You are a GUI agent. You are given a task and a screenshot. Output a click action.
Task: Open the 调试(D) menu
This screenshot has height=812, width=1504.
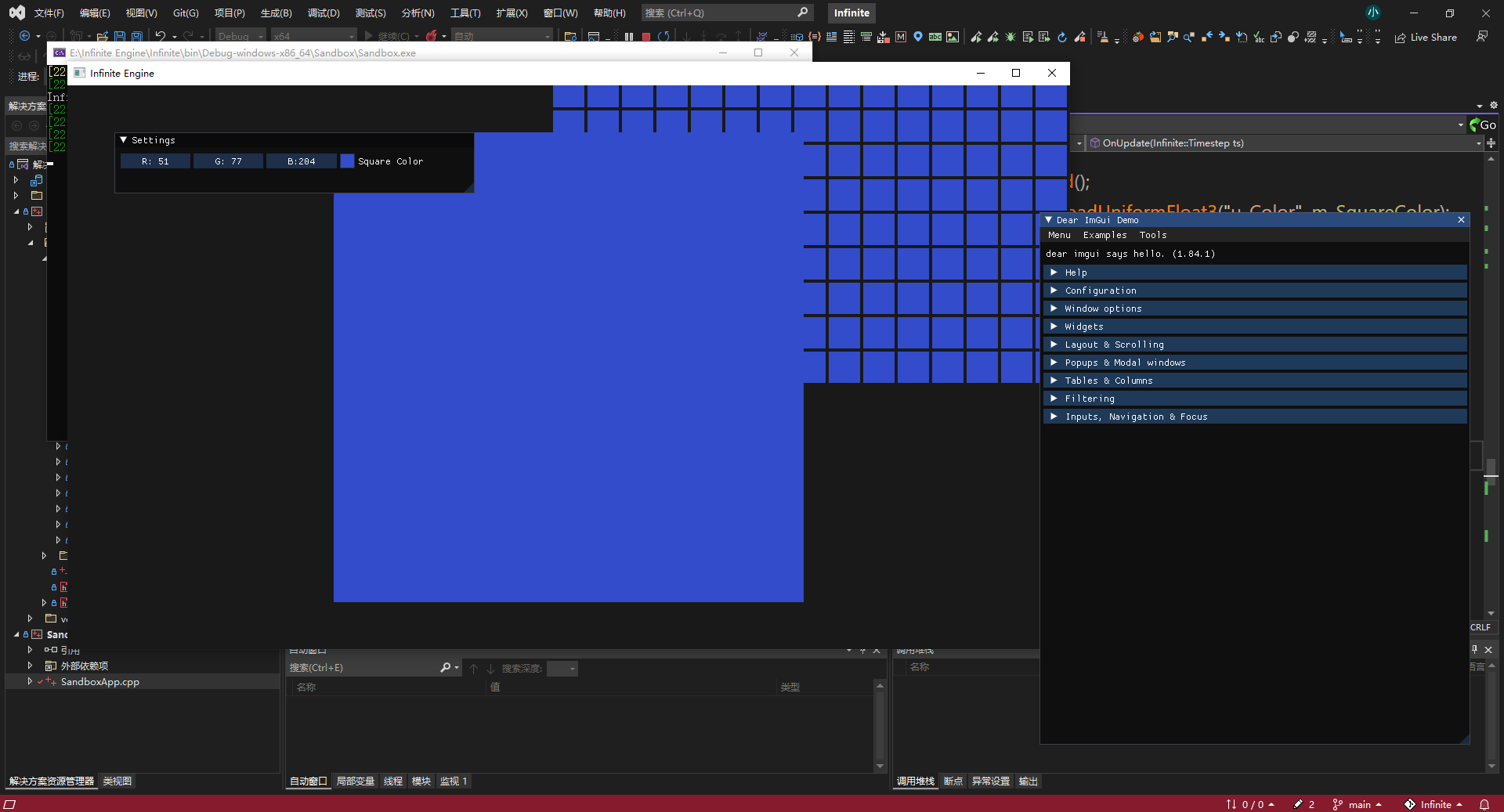pyautogui.click(x=324, y=13)
